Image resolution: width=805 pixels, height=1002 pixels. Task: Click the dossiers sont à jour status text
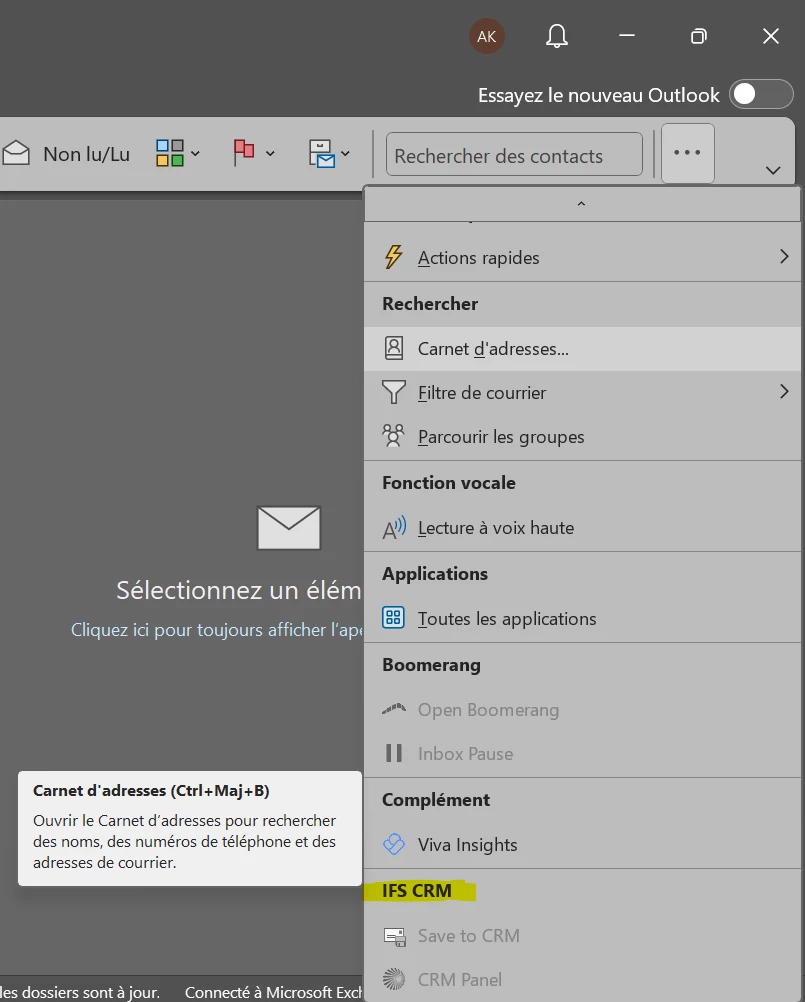click(80, 992)
